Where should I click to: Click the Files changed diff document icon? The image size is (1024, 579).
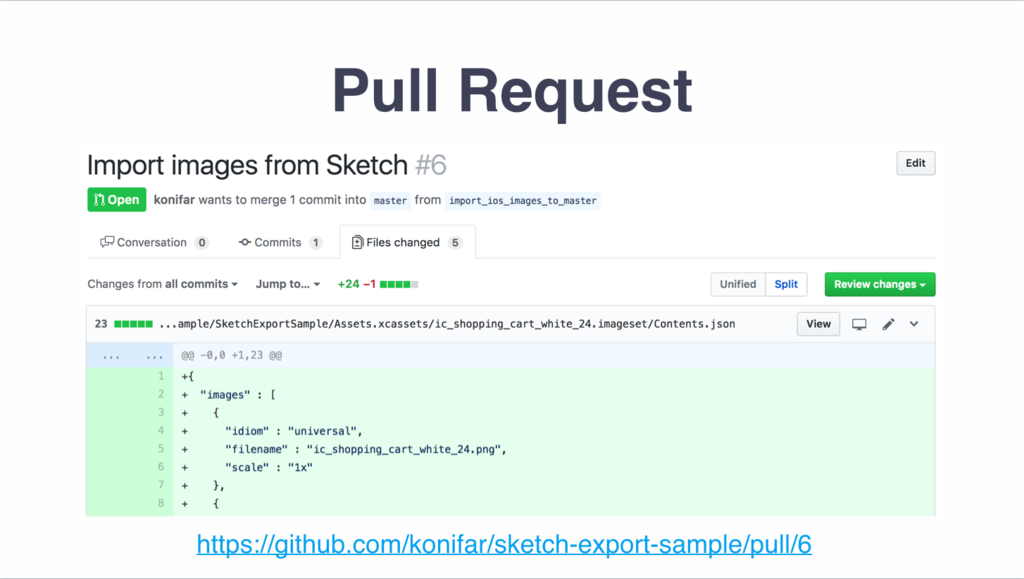[x=357, y=242]
